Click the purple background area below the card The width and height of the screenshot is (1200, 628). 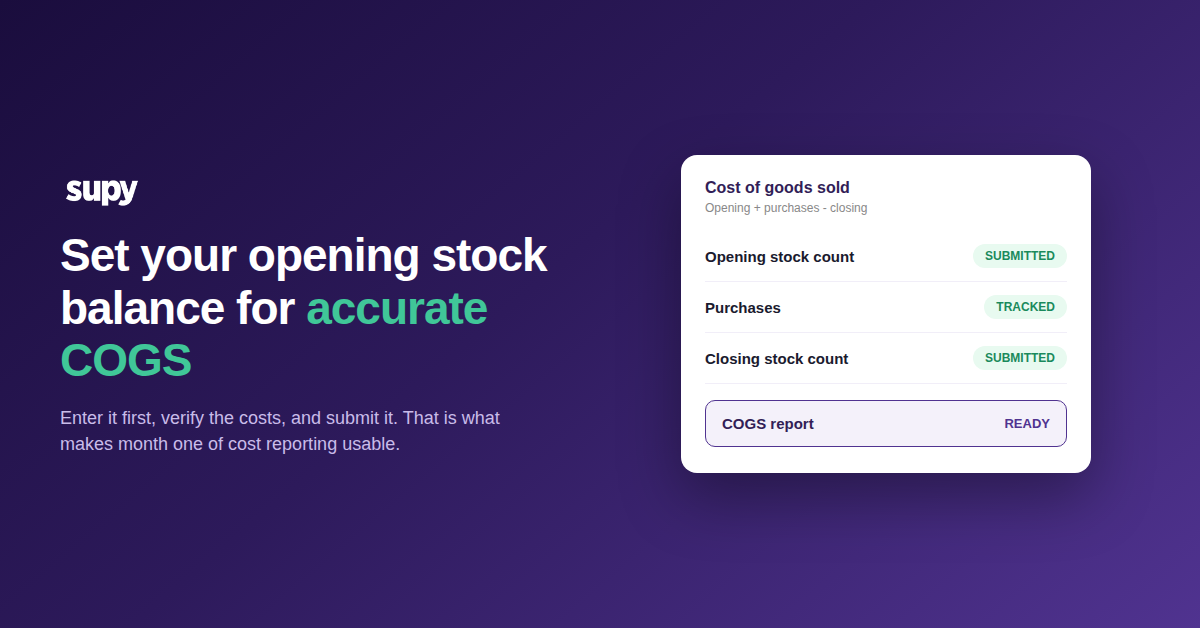coord(885,550)
